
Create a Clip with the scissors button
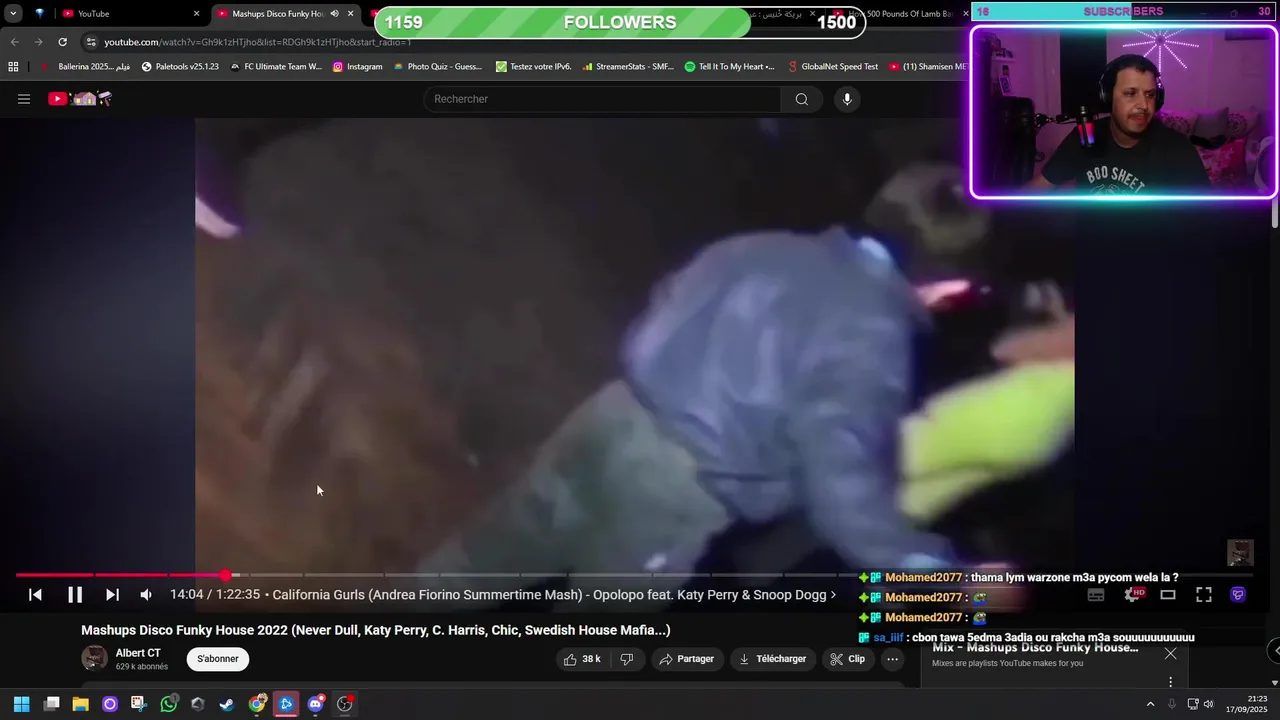point(848,659)
